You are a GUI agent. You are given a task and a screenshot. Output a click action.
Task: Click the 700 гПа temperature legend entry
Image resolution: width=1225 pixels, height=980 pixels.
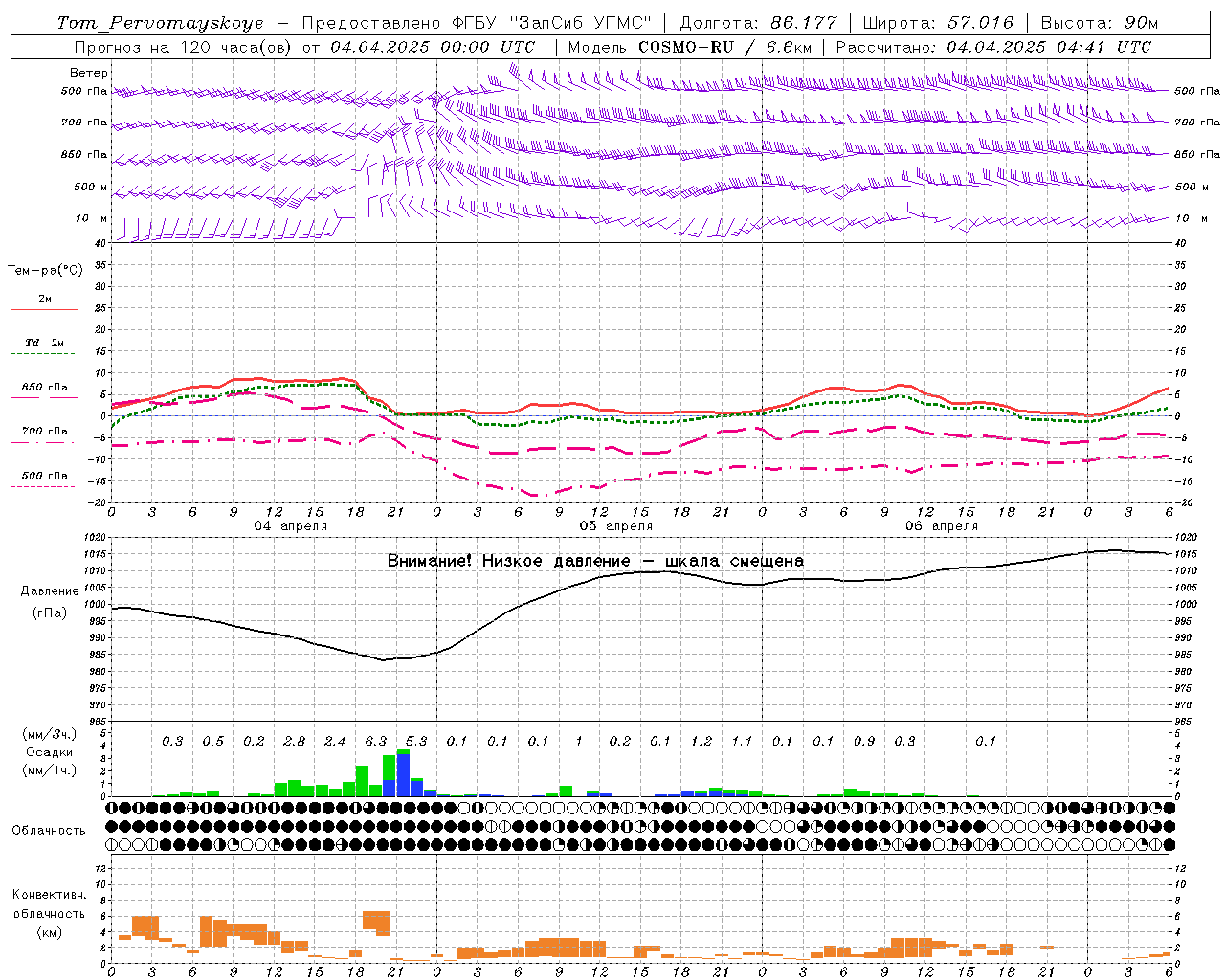tap(45, 431)
